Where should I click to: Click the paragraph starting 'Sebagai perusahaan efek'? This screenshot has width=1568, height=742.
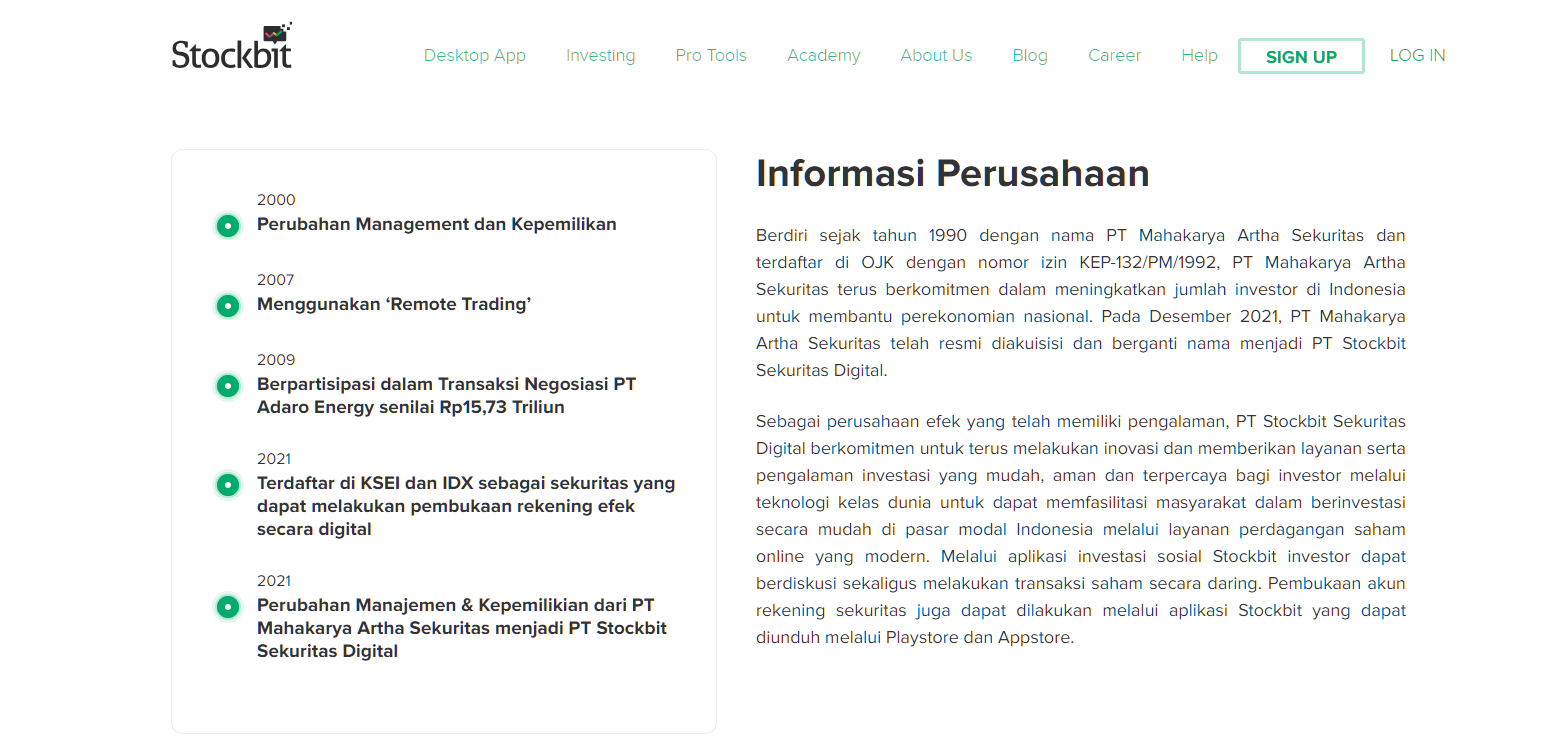click(x=1081, y=529)
